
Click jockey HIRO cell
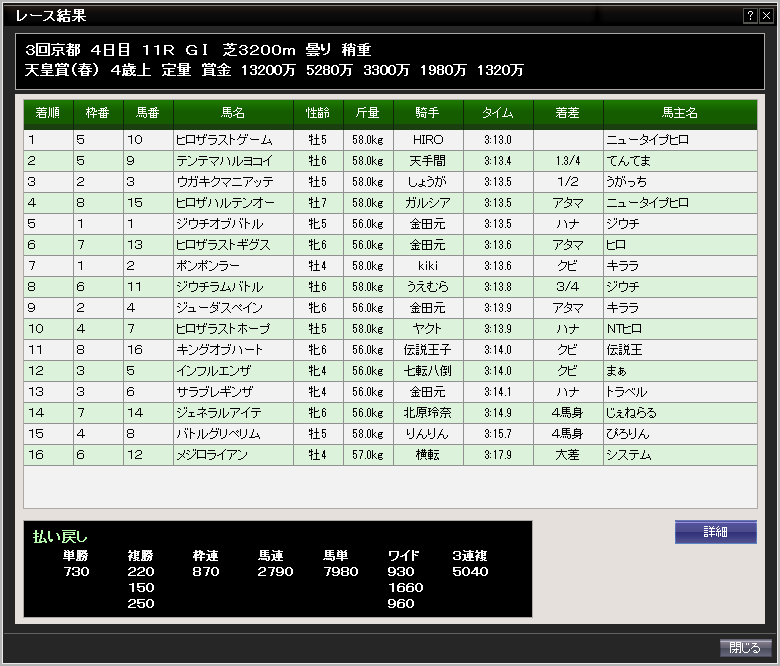coord(428,140)
